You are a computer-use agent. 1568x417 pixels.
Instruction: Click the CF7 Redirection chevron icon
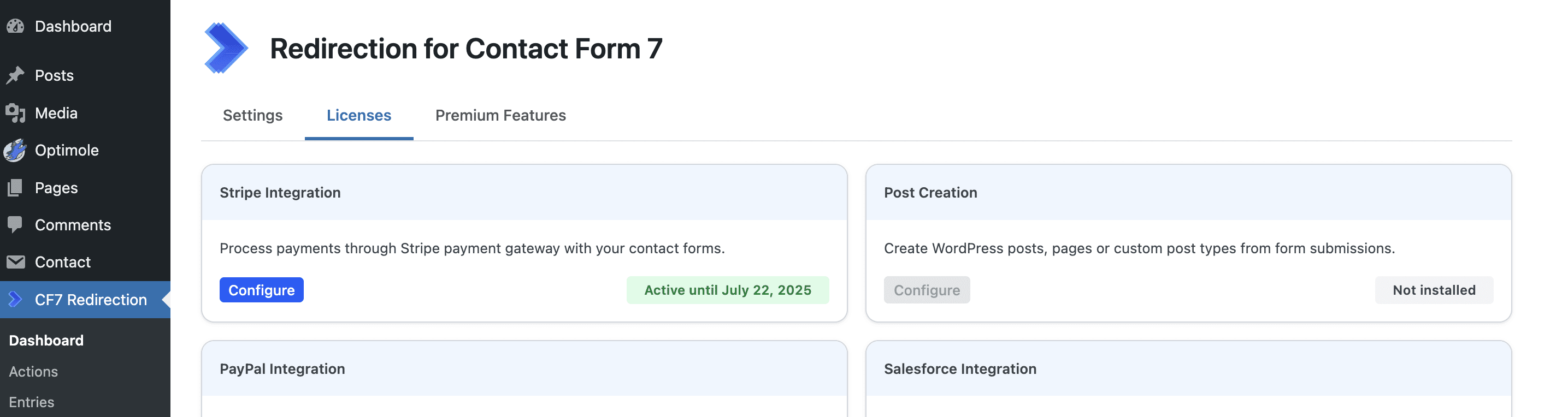(x=15, y=300)
